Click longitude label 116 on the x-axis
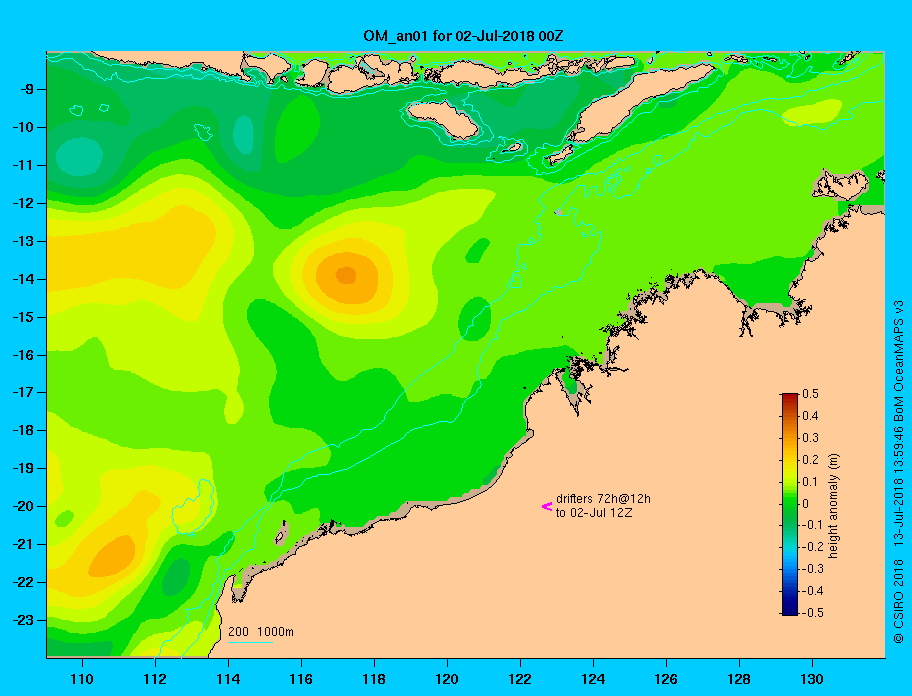The height and width of the screenshot is (696, 912). pos(301,679)
